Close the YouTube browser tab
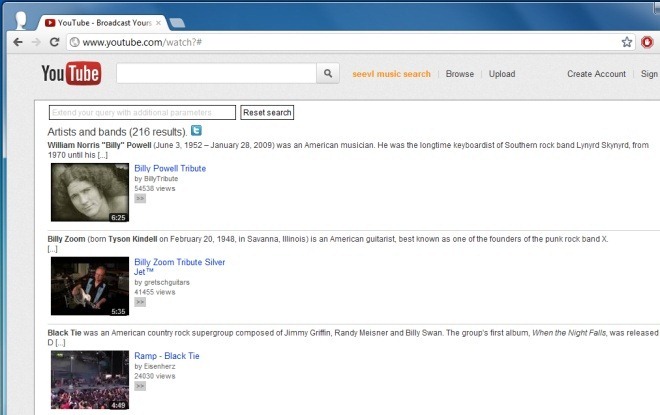The height and width of the screenshot is (415, 660). (x=158, y=23)
